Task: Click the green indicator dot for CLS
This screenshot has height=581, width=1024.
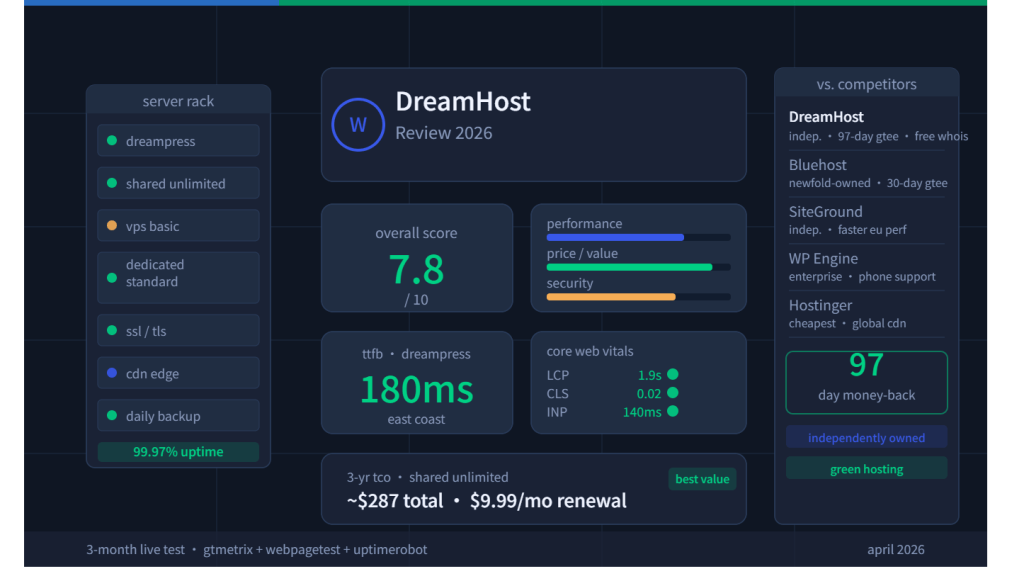Action: pos(673,392)
